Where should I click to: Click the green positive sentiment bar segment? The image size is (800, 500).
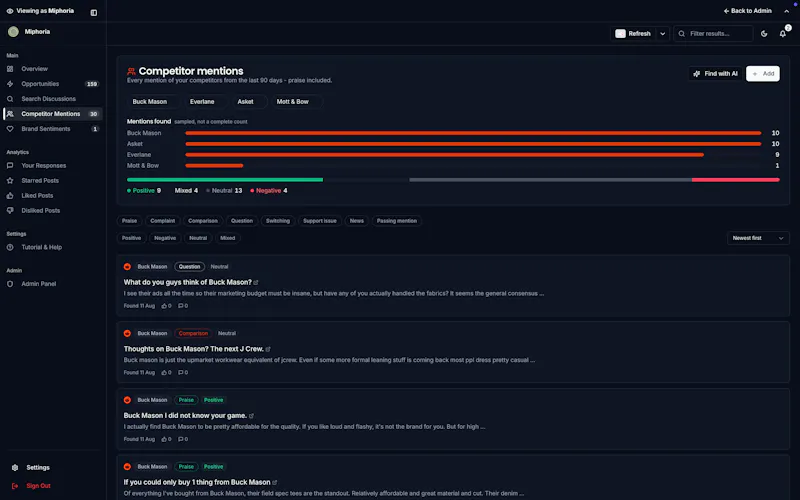pyautogui.click(x=225, y=180)
